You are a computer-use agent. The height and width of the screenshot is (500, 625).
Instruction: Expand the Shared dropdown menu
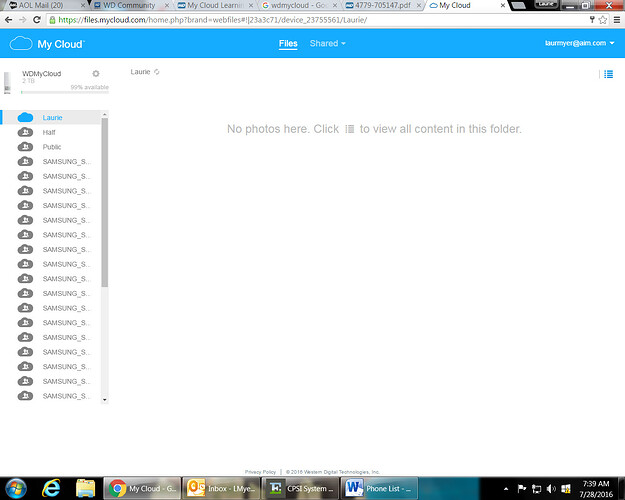pyautogui.click(x=327, y=43)
